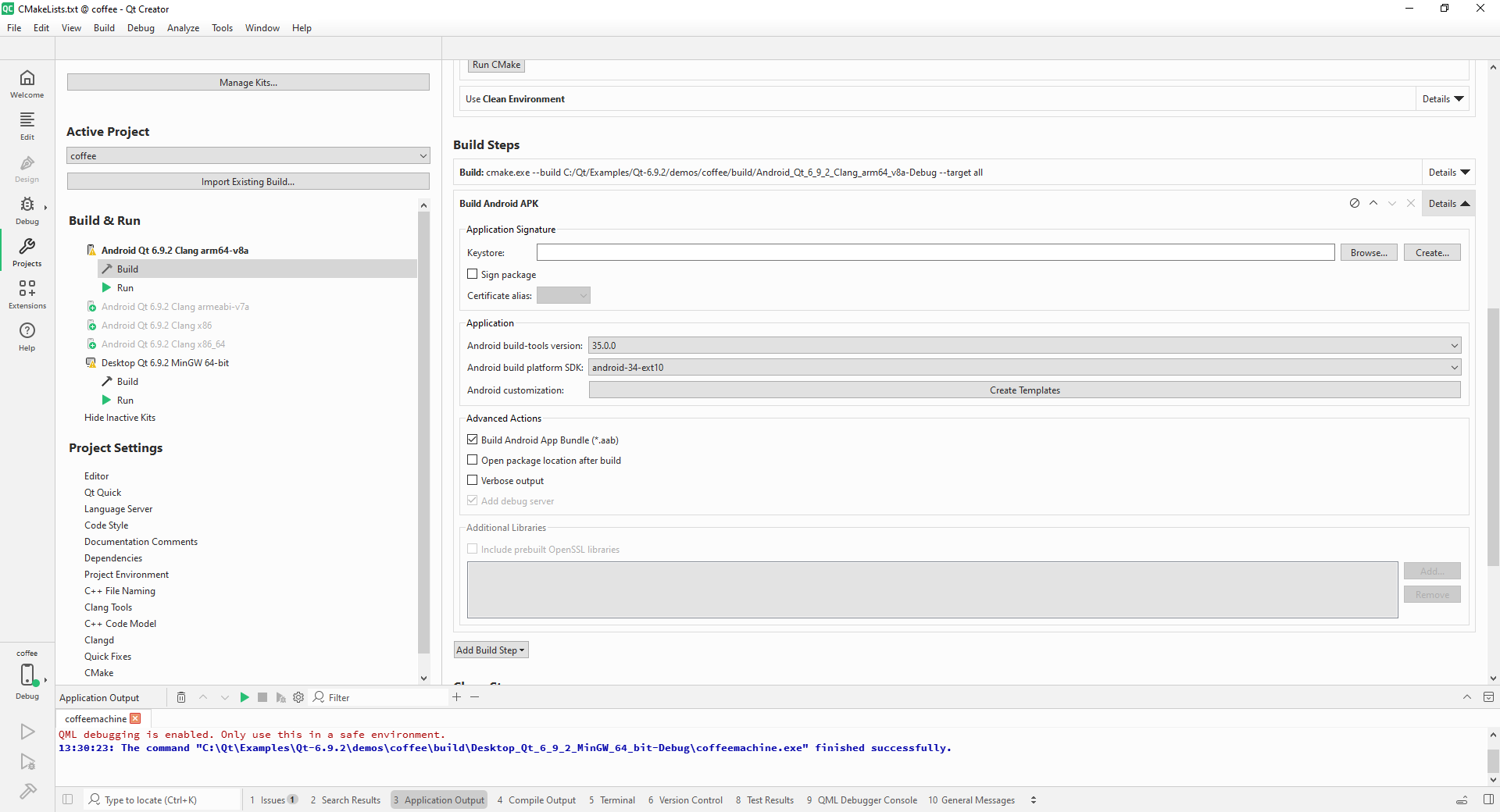The height and width of the screenshot is (812, 1500).
Task: Click the Manage Kits... button
Action: click(248, 82)
